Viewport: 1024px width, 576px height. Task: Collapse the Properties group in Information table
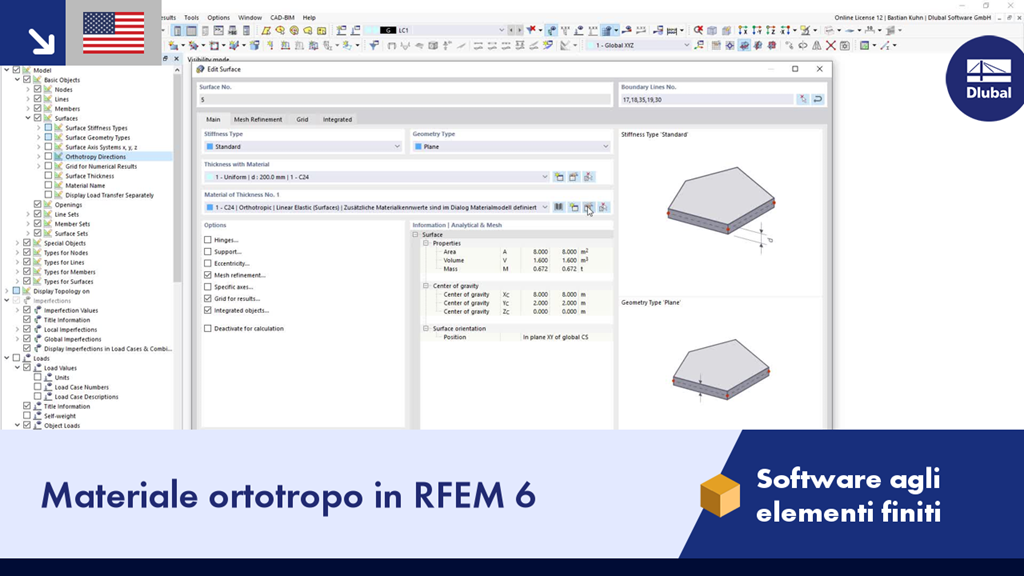pyautogui.click(x=426, y=243)
